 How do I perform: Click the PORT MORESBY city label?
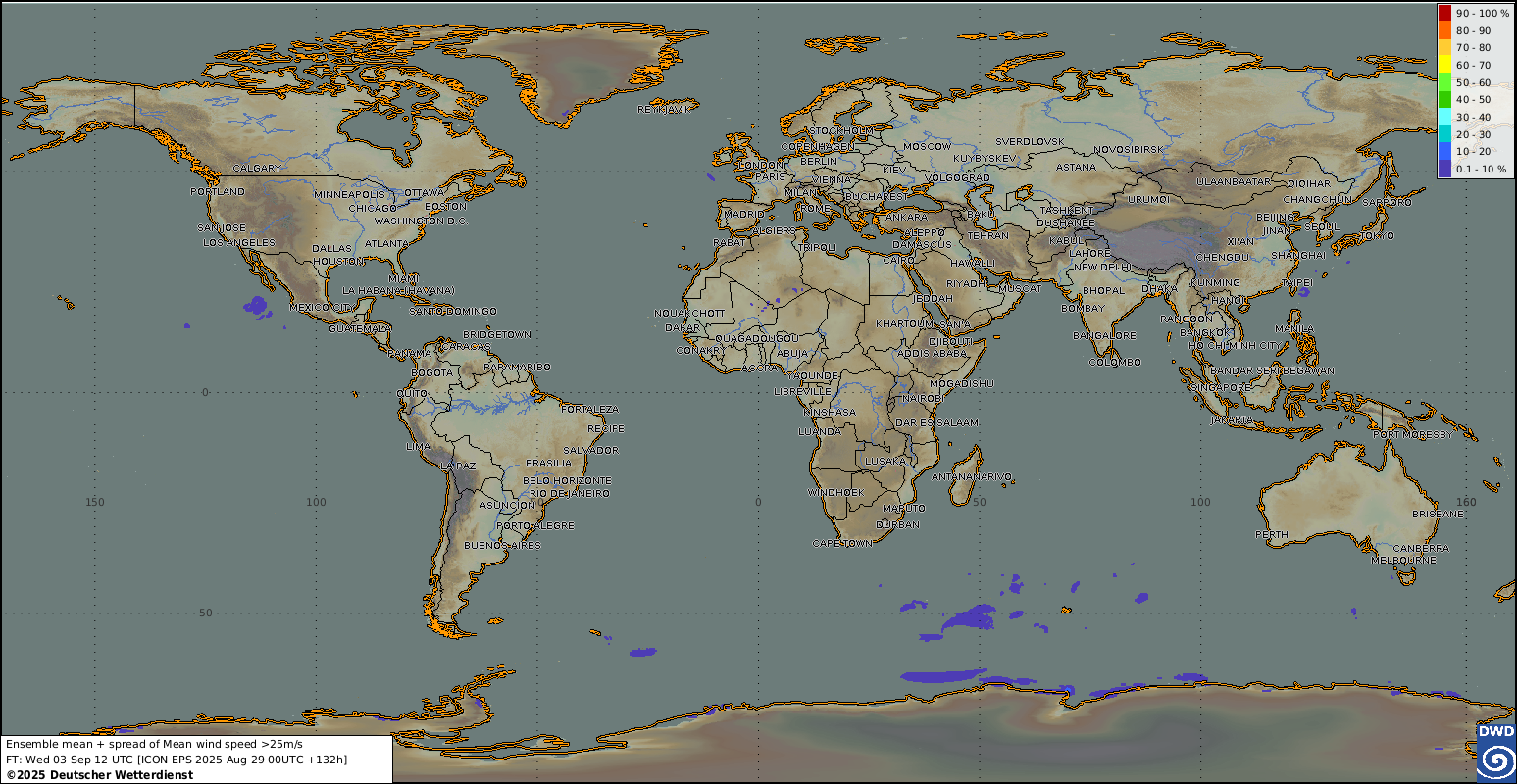click(x=1412, y=434)
